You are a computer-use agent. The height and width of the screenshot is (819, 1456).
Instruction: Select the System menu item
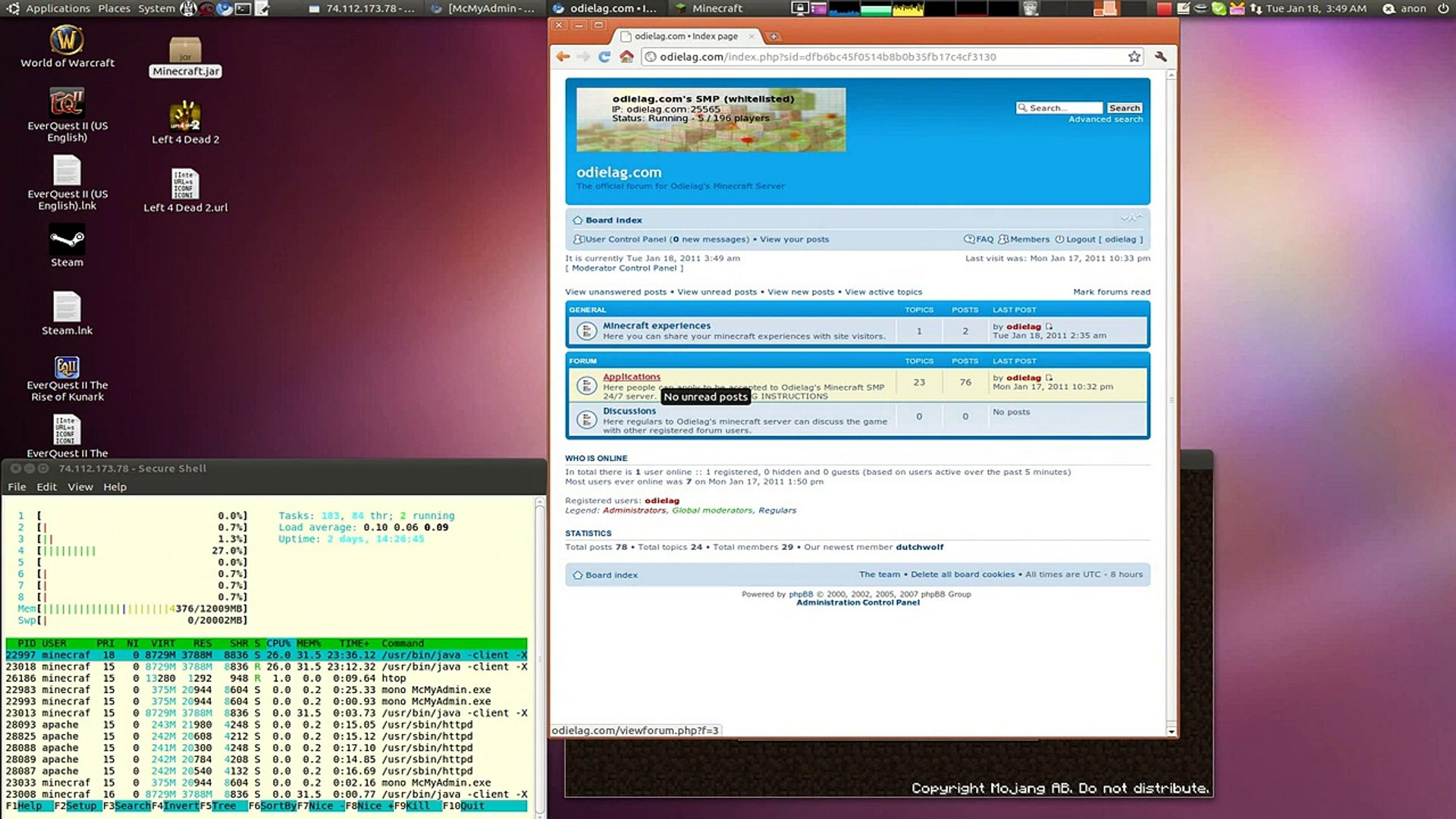(158, 9)
